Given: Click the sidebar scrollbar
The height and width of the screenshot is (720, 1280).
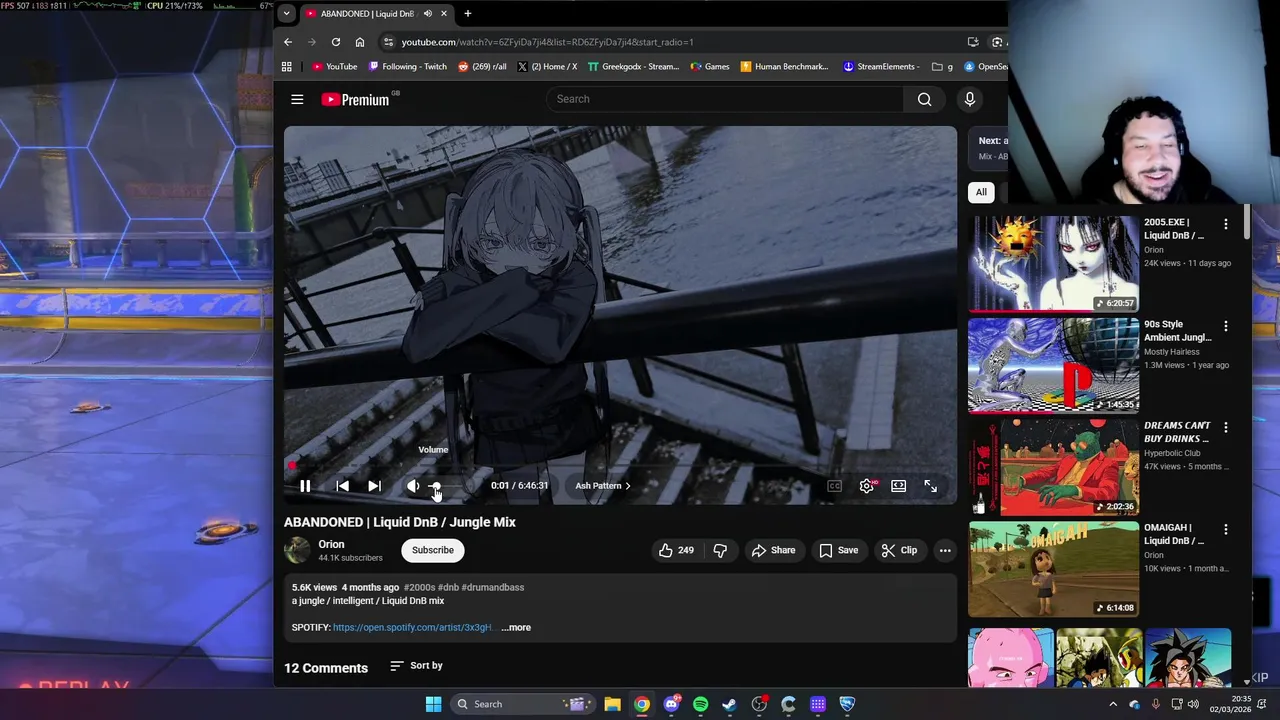Looking at the screenshot, I should (1247, 222).
